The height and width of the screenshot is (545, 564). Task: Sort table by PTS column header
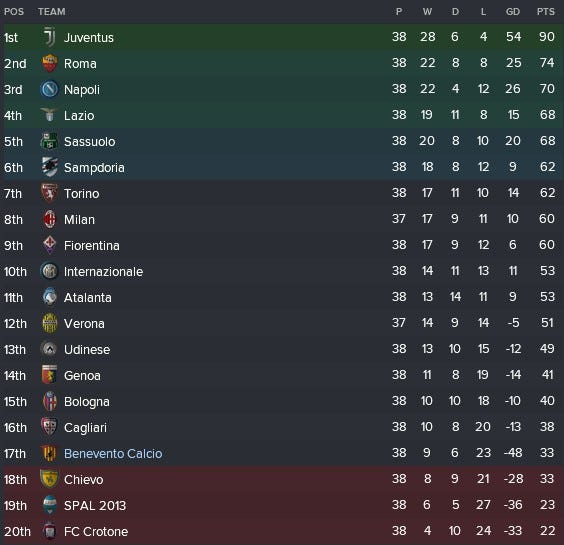pyautogui.click(x=546, y=12)
